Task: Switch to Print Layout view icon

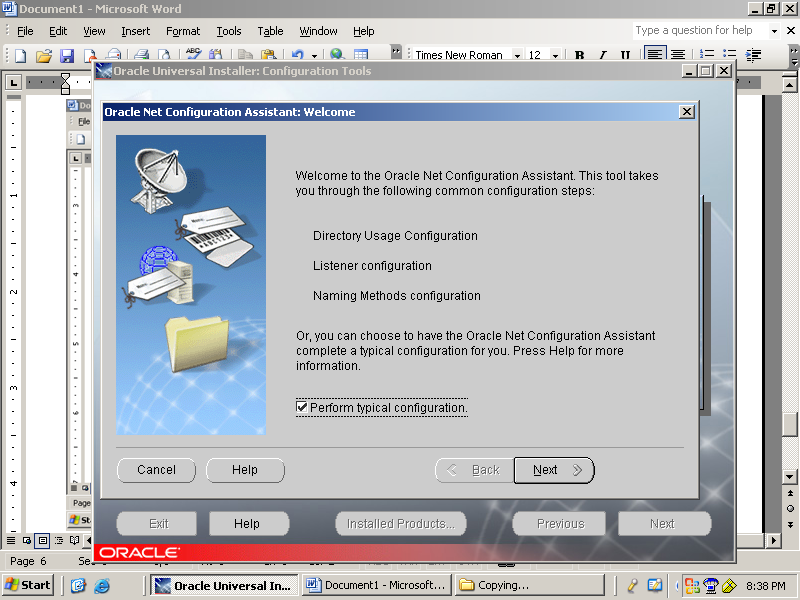Action: coord(43,540)
